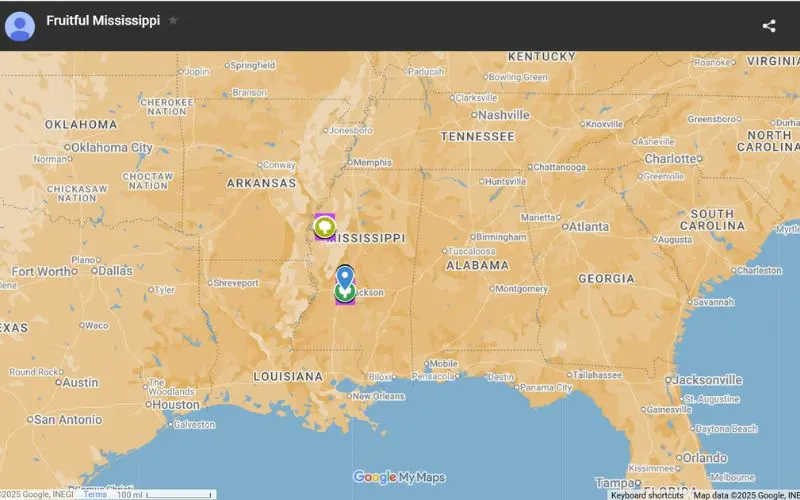Viewport: 800px width, 500px height.
Task: Click the Nashville city label
Action: pyautogui.click(x=503, y=115)
